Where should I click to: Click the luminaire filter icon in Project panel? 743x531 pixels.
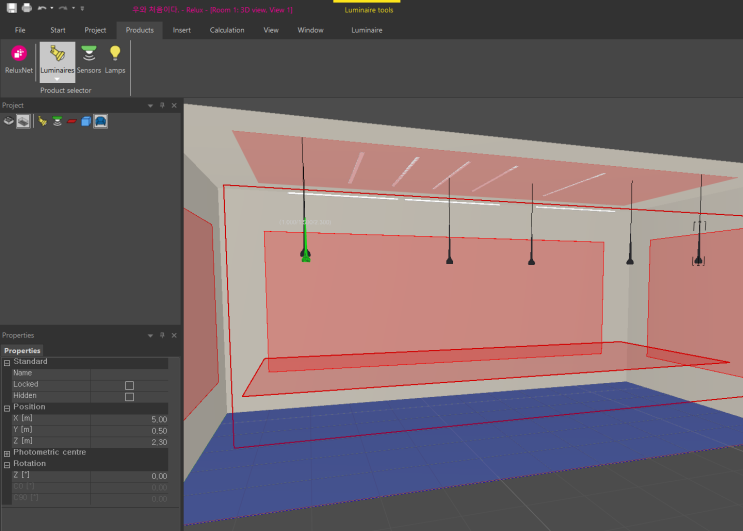(x=42, y=121)
